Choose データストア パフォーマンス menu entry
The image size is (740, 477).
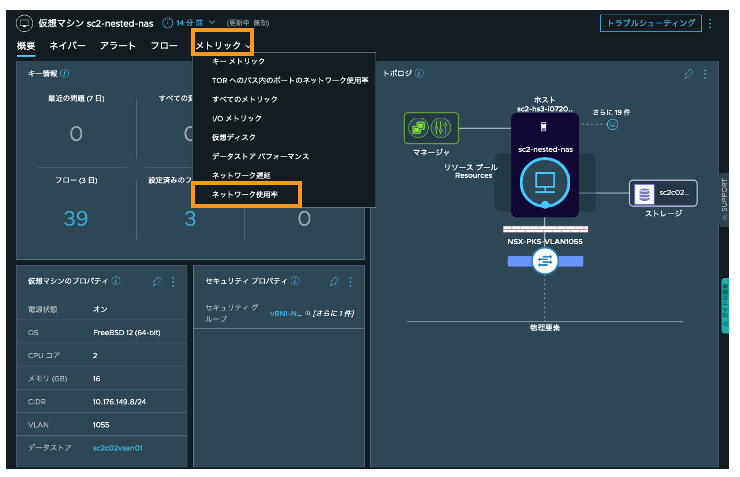pyautogui.click(x=260, y=156)
